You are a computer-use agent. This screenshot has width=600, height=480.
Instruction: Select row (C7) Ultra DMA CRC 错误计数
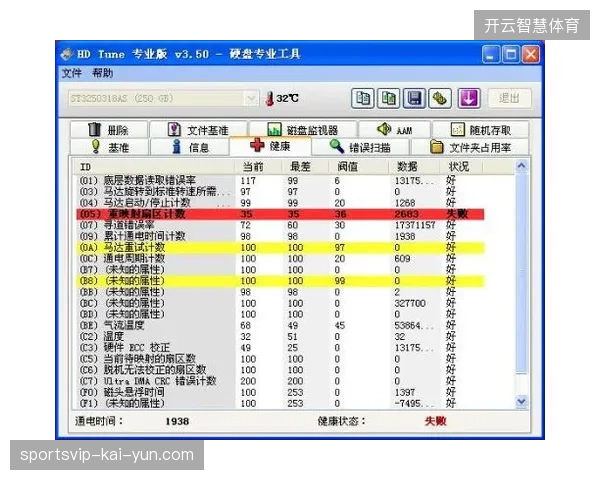(280, 381)
